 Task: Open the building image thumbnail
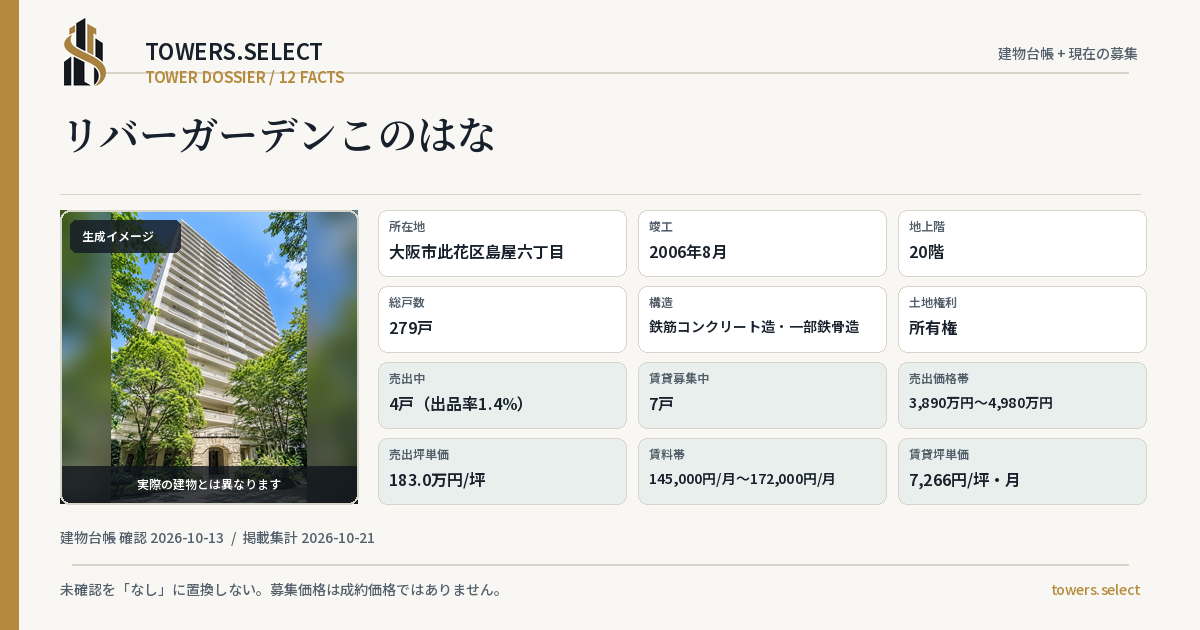pyautogui.click(x=209, y=357)
